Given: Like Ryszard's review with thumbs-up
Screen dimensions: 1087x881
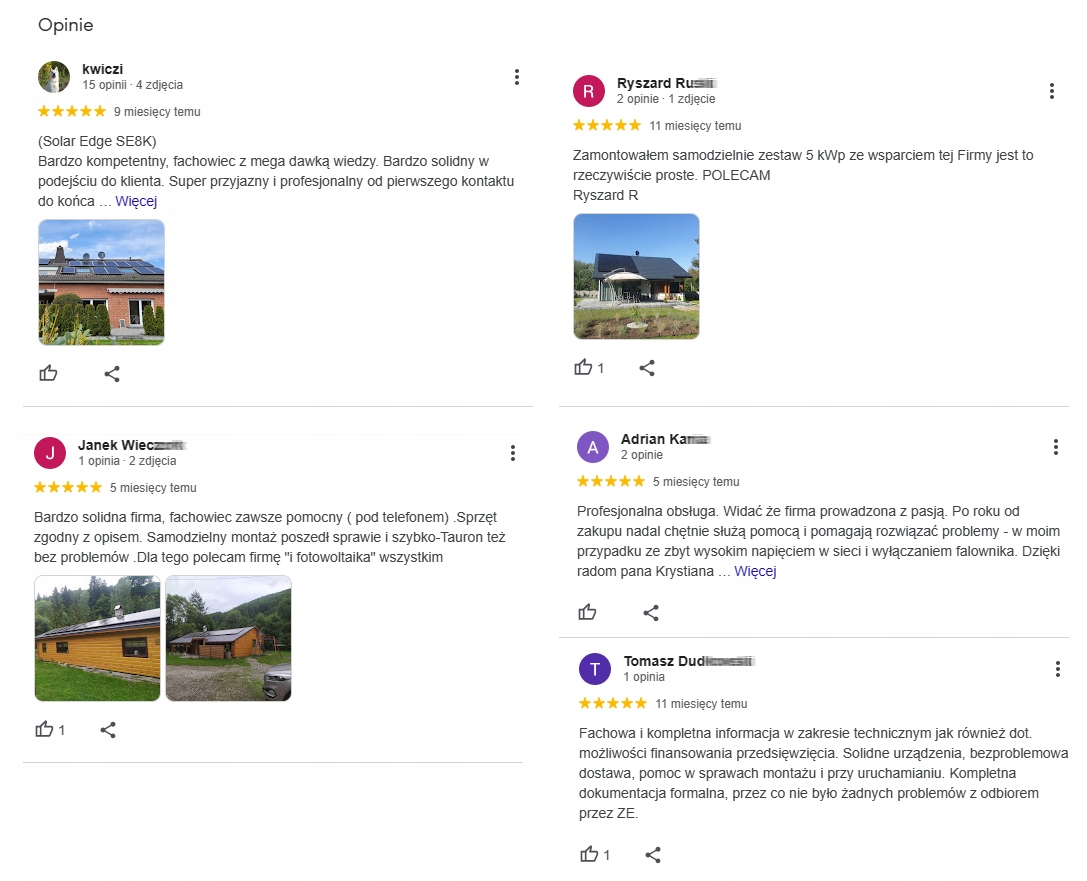Looking at the screenshot, I should (x=584, y=367).
